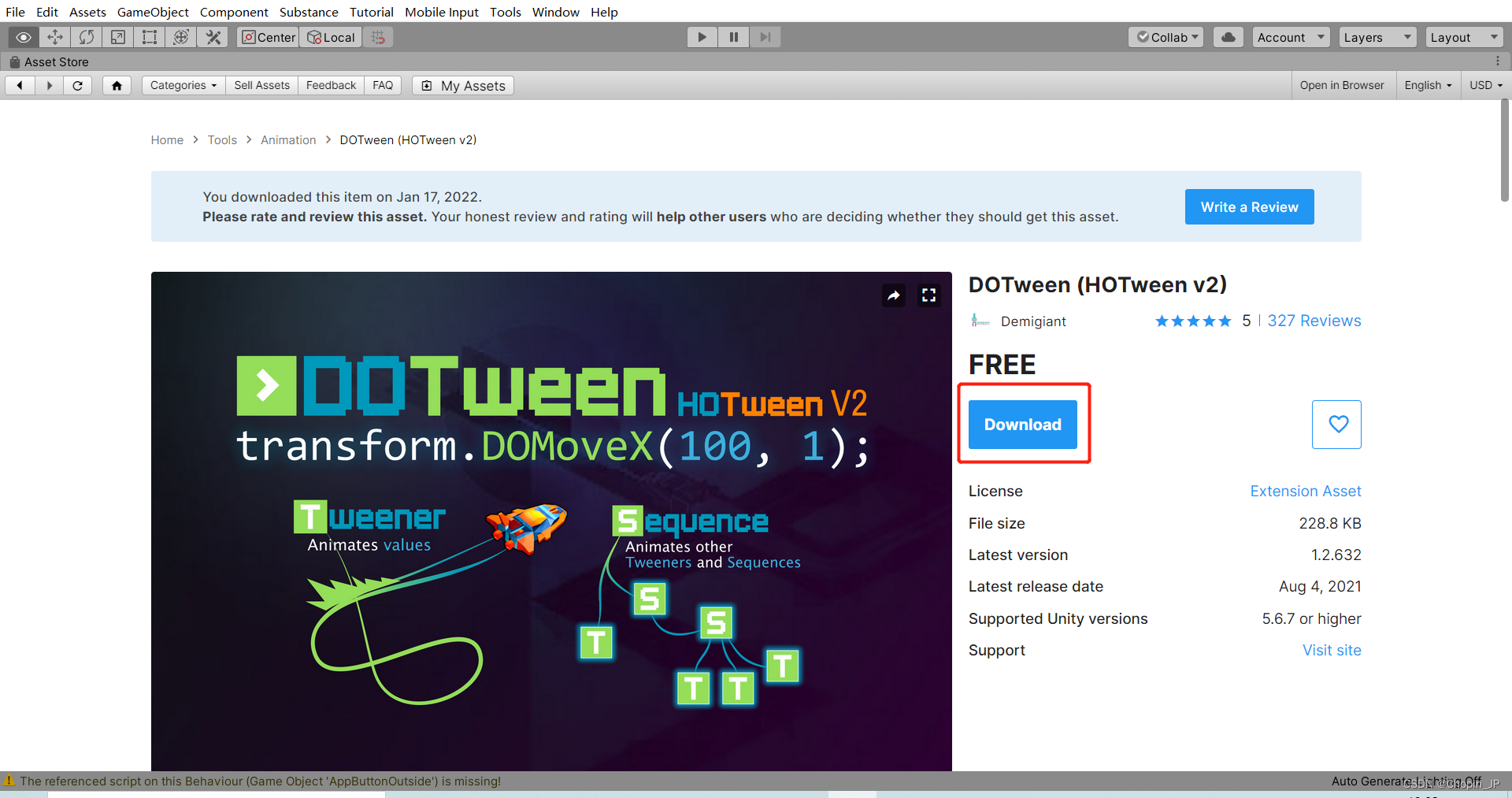
Task: Open the FAQ page
Action: 383,85
